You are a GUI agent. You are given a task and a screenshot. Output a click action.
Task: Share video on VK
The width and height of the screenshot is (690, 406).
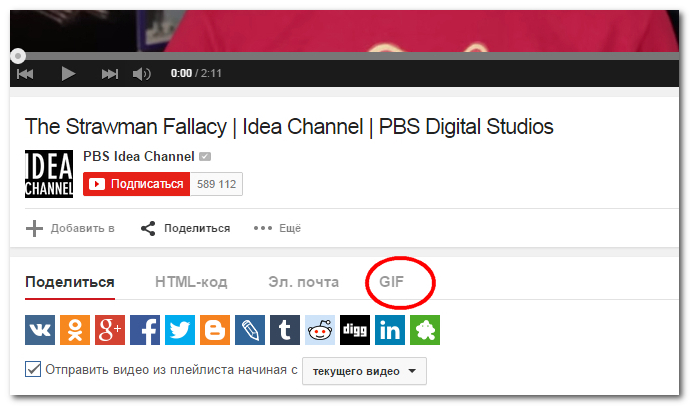(40, 330)
